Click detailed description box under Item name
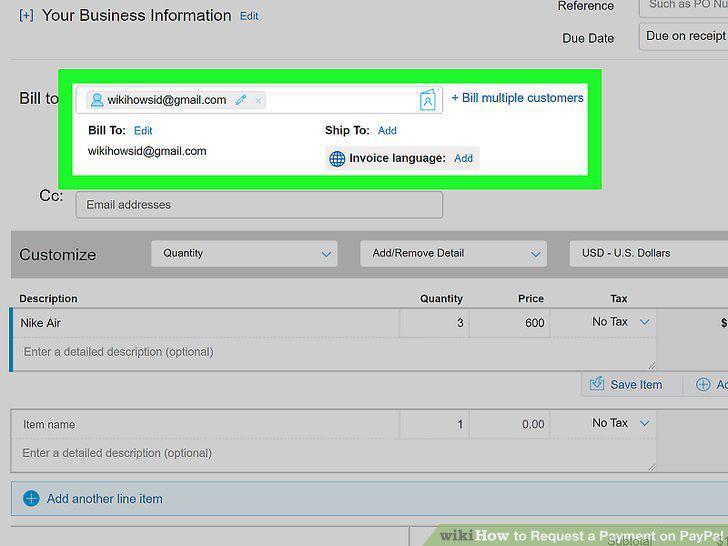The width and height of the screenshot is (728, 546). [334, 455]
